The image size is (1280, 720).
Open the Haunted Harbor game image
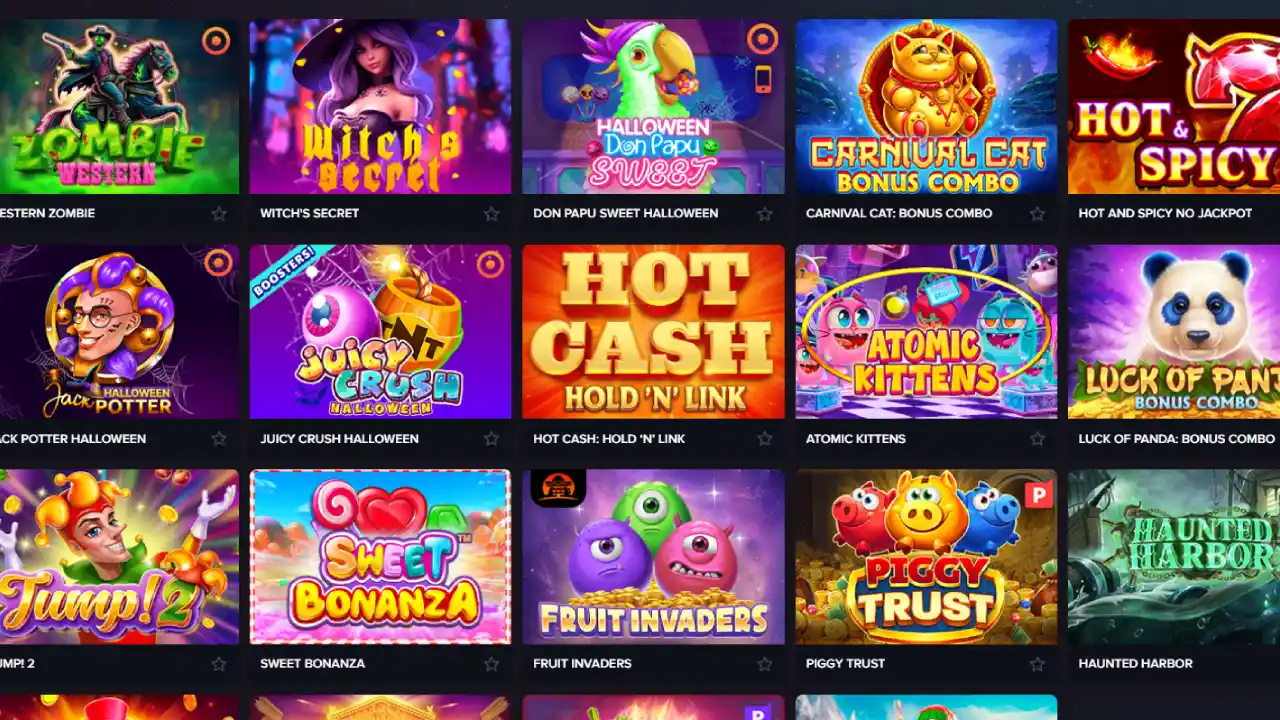tap(1174, 556)
